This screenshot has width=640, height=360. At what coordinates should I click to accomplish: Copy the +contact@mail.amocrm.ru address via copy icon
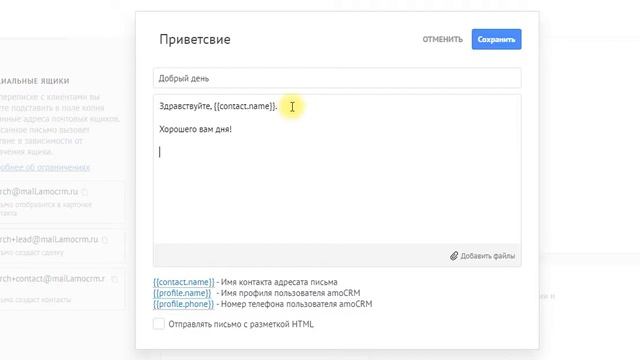pos(115,279)
